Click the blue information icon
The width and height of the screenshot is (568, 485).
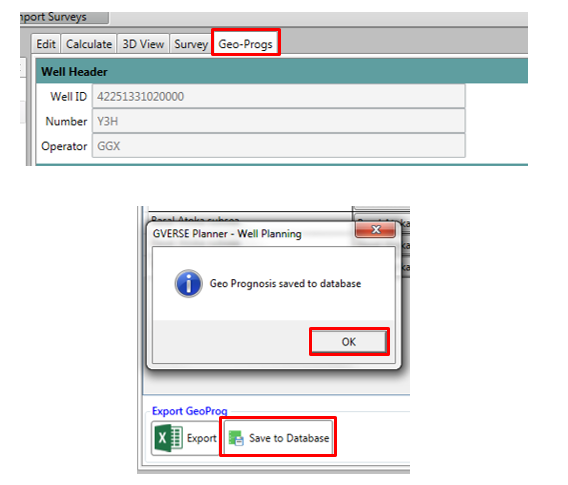[188, 284]
